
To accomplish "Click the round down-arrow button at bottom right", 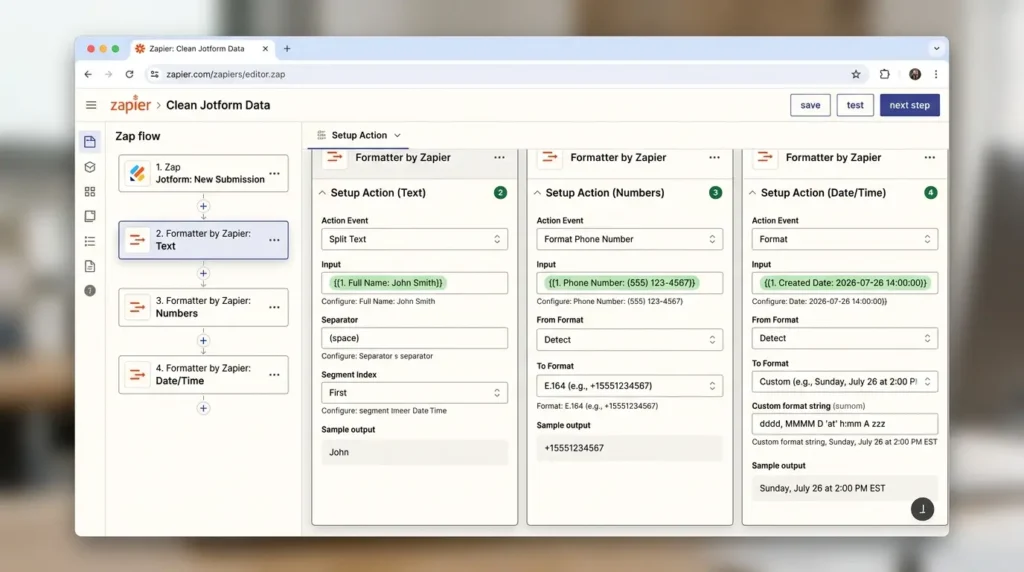I will (x=922, y=509).
